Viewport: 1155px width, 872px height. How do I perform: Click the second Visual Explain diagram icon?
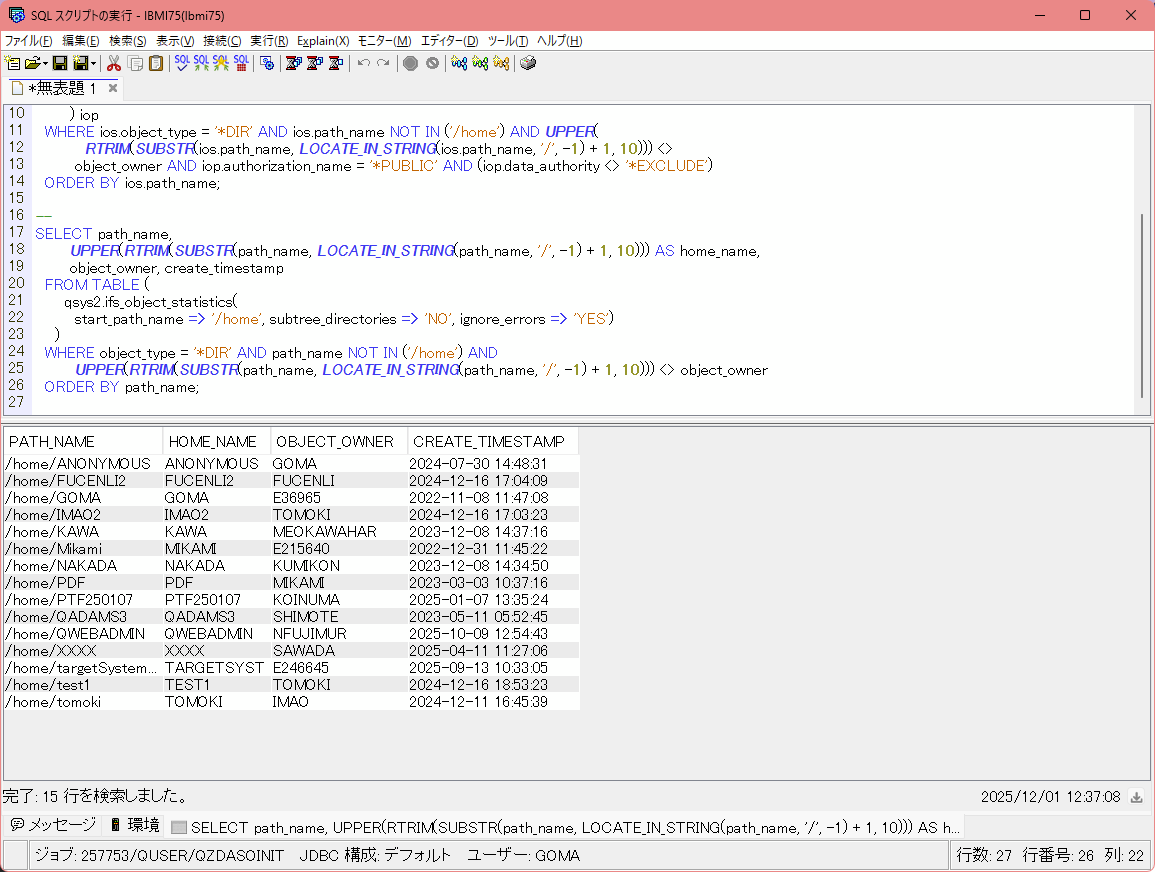[480, 63]
